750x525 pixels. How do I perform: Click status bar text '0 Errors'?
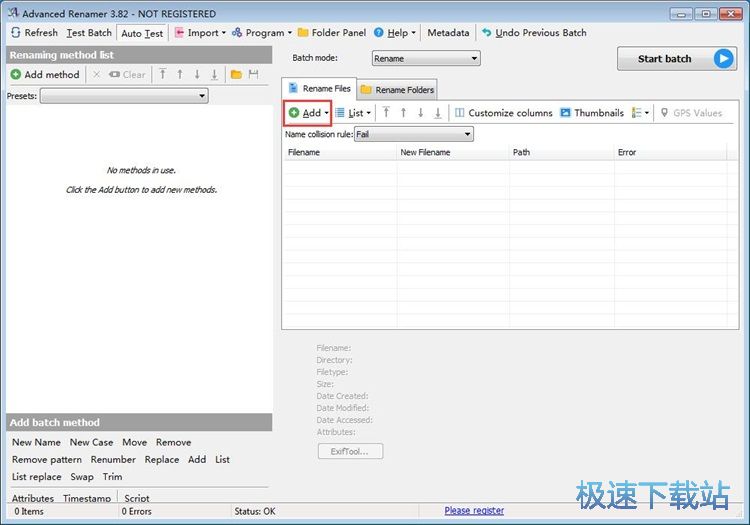136,511
